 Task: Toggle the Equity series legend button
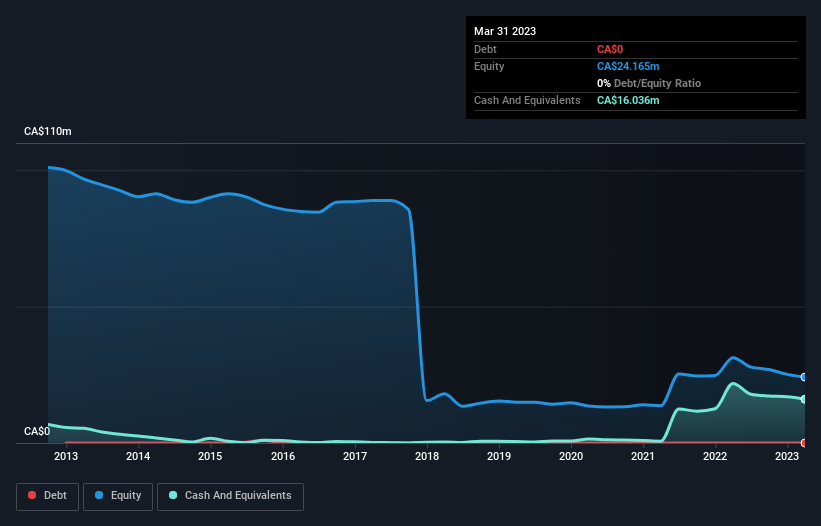(x=118, y=496)
